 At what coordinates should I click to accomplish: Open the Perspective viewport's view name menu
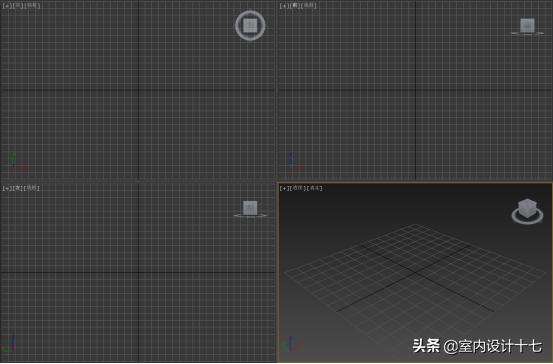point(297,188)
